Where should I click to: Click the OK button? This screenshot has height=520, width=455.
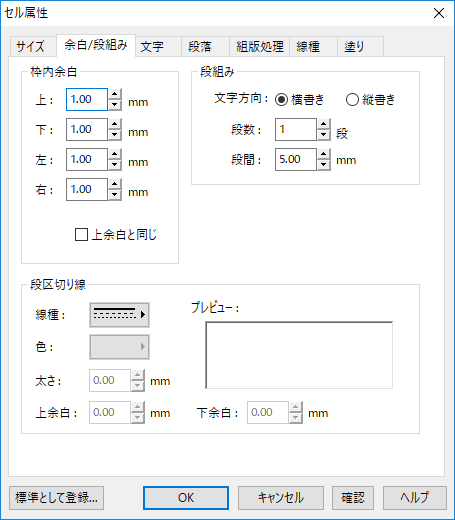coord(186,498)
